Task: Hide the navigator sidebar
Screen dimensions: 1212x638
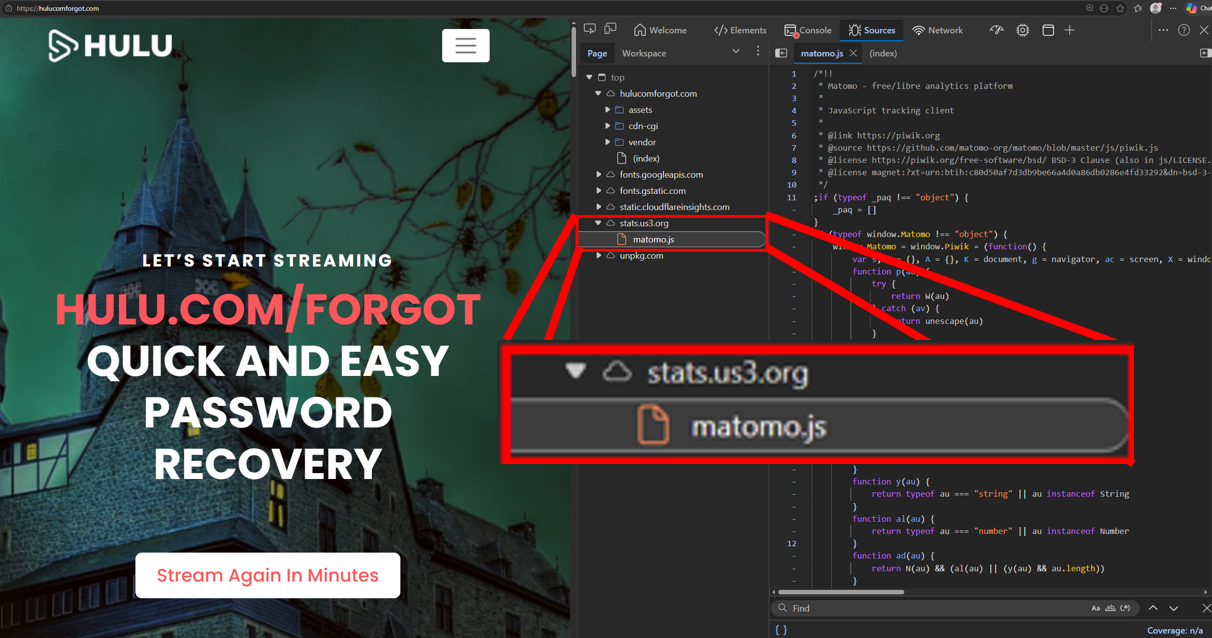Action: 782,53
